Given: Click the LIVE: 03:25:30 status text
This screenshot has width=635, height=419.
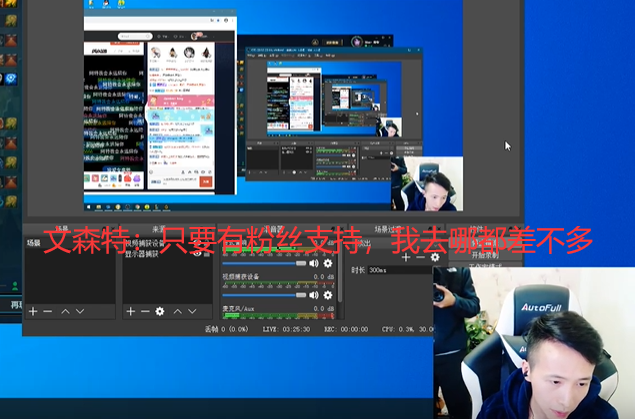Looking at the screenshot, I should (x=286, y=329).
